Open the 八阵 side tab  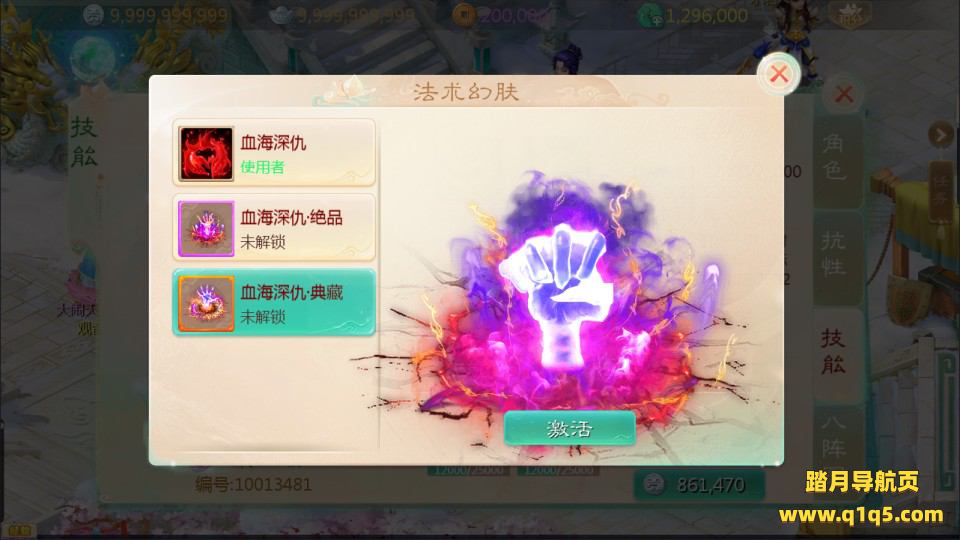point(834,437)
